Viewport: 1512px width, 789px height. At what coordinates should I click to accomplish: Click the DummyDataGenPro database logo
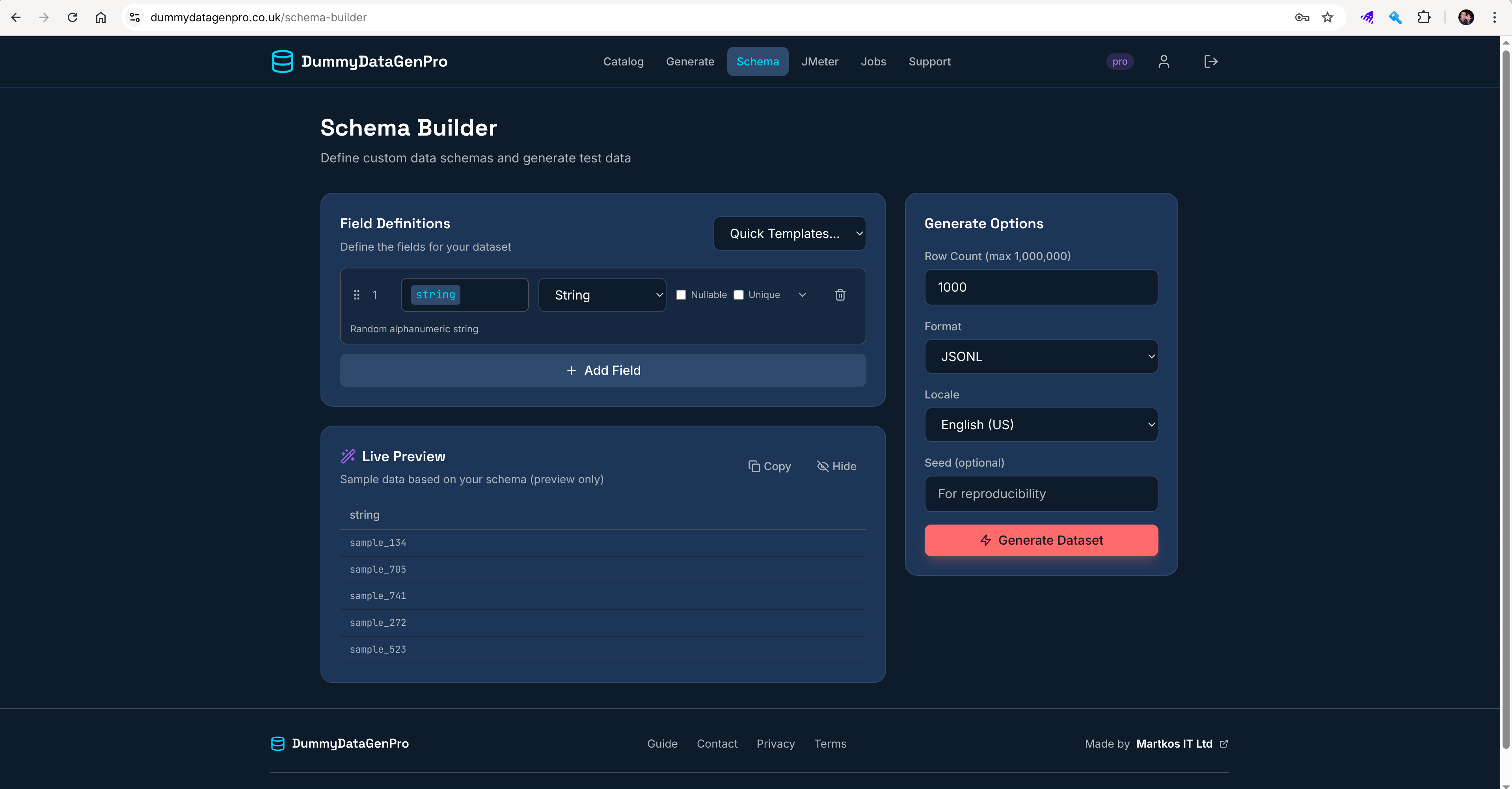click(x=283, y=61)
